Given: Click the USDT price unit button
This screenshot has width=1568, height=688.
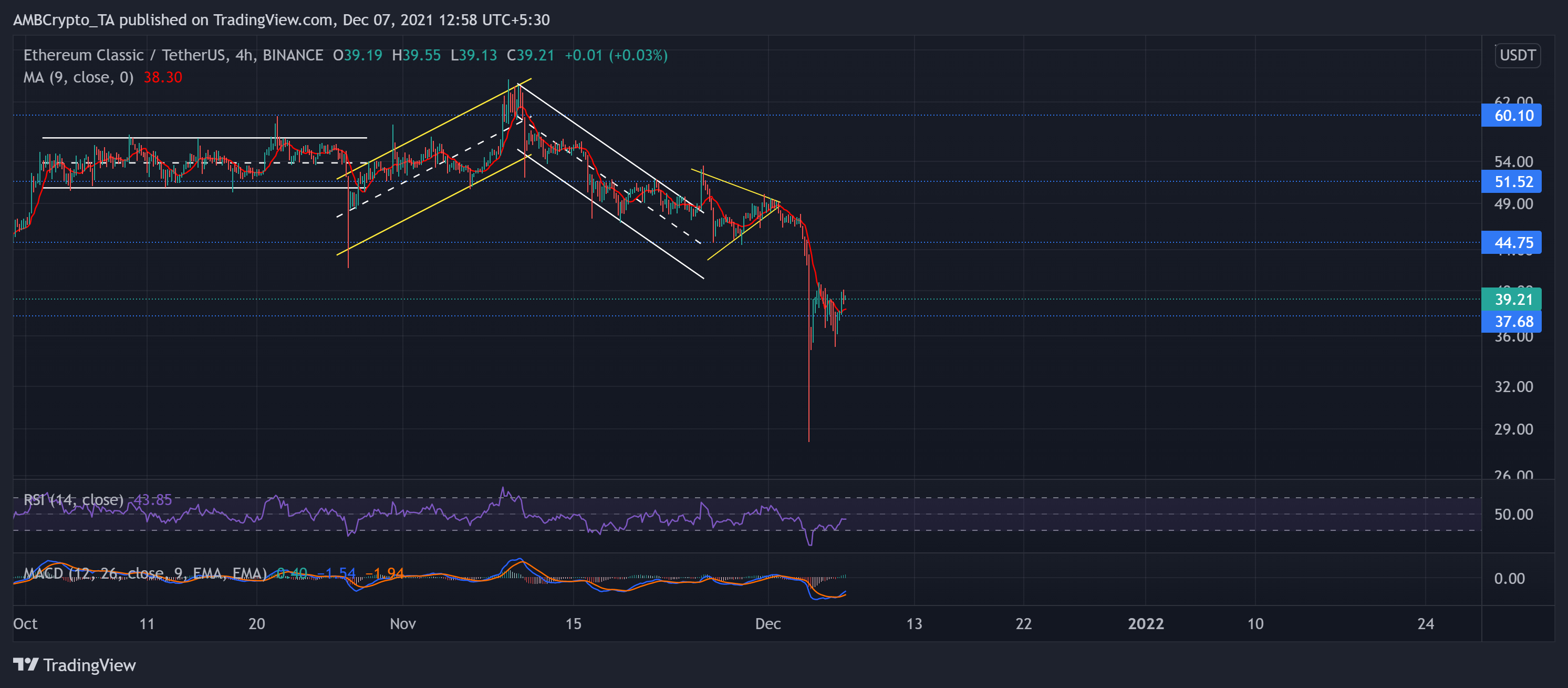Looking at the screenshot, I should click(x=1517, y=55).
